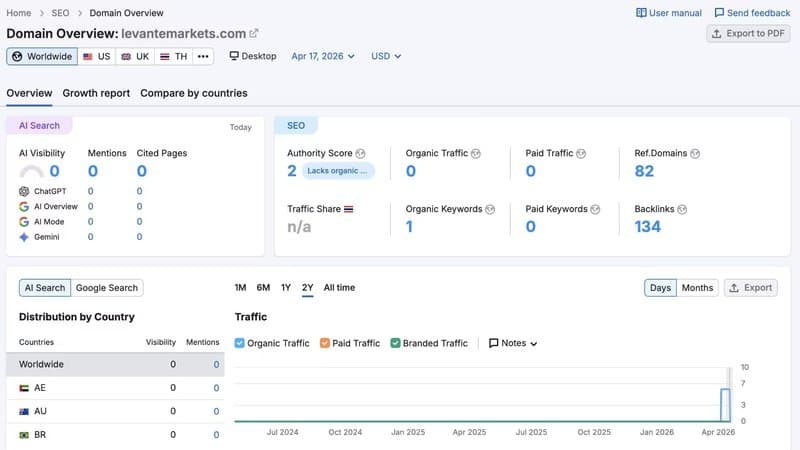Go to SEO breadcrumb
The image size is (800, 450).
[60, 13]
